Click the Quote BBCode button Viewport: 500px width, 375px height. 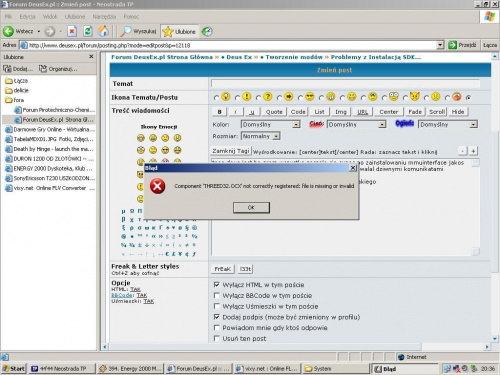coord(274,112)
